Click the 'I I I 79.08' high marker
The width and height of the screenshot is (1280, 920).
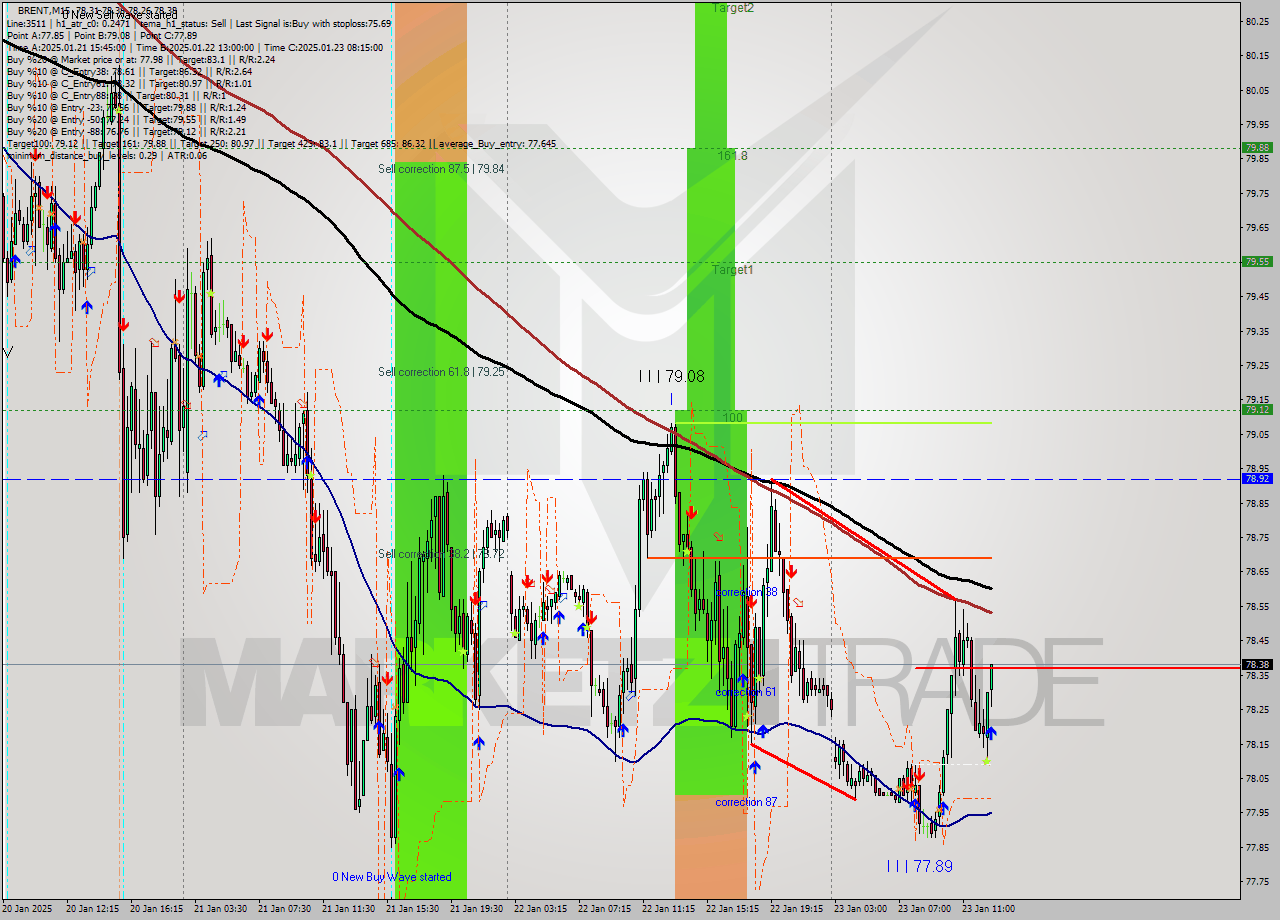[672, 377]
